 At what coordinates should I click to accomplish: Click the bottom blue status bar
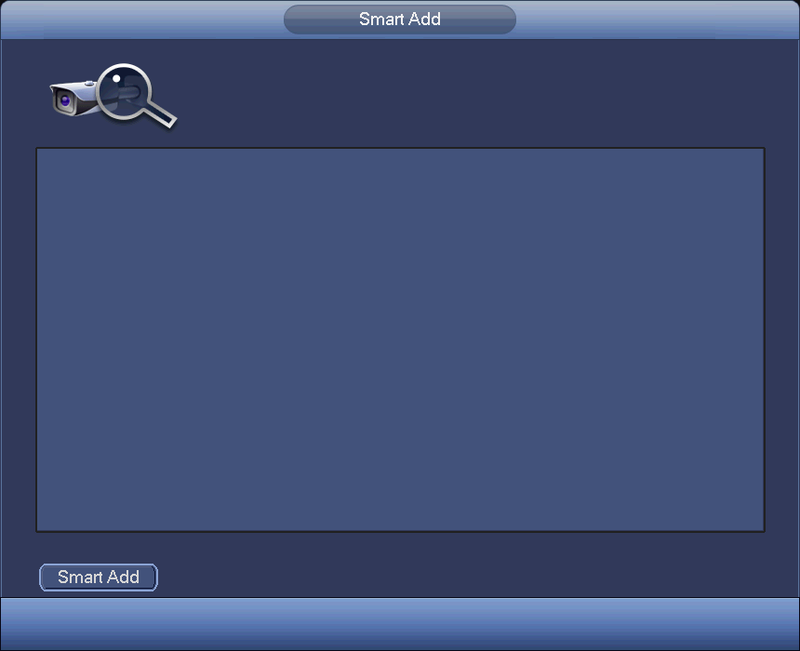(400, 624)
